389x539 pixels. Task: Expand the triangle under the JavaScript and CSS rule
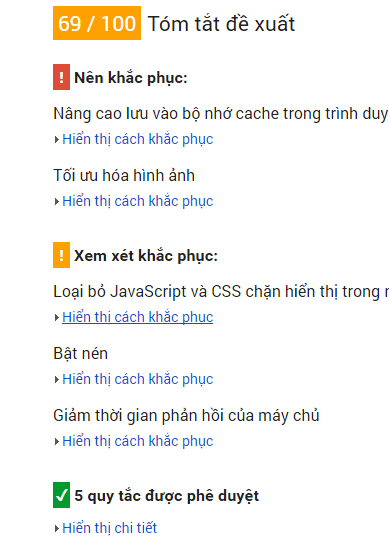(57, 318)
